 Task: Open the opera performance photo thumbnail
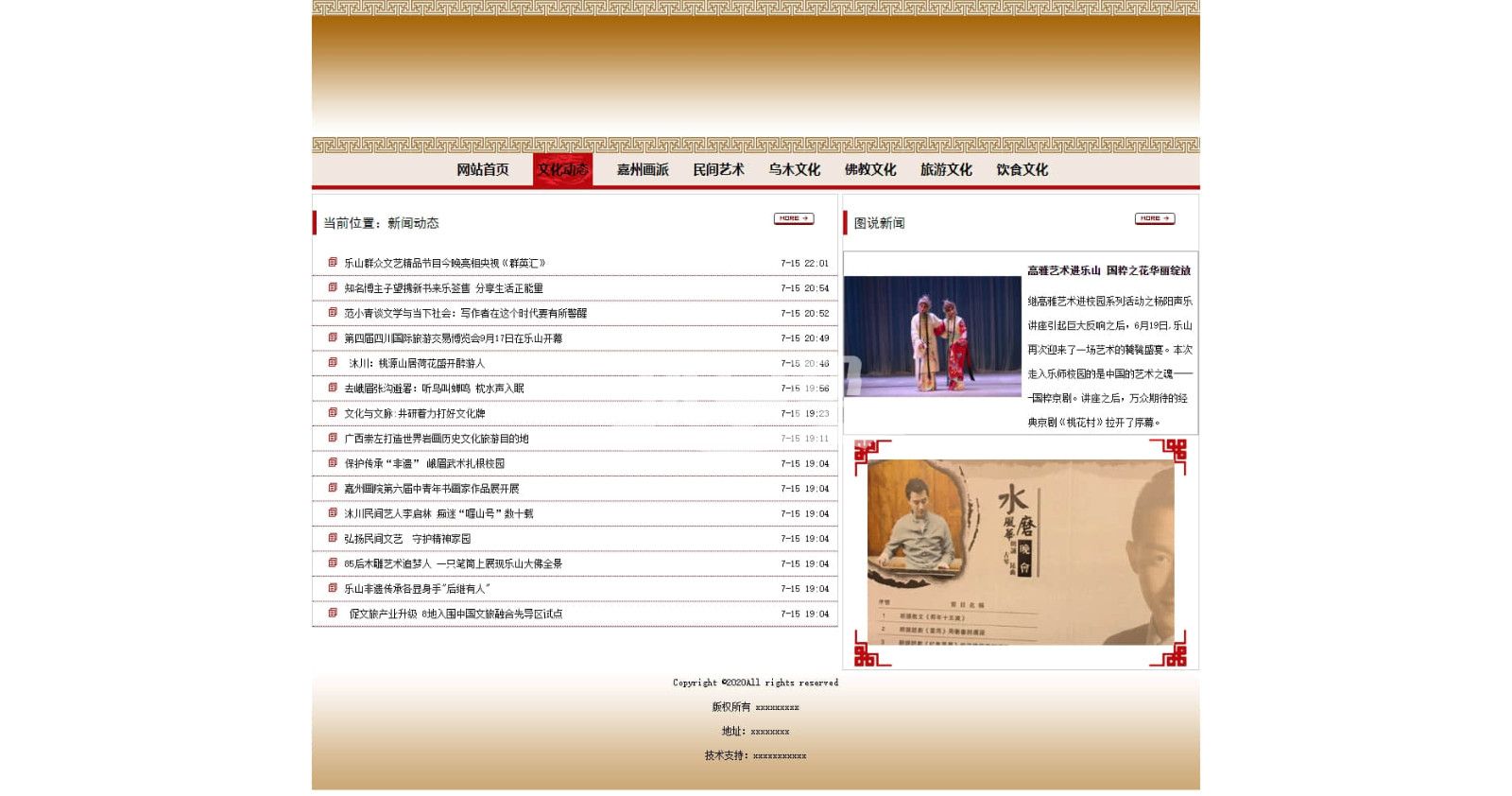click(932, 336)
